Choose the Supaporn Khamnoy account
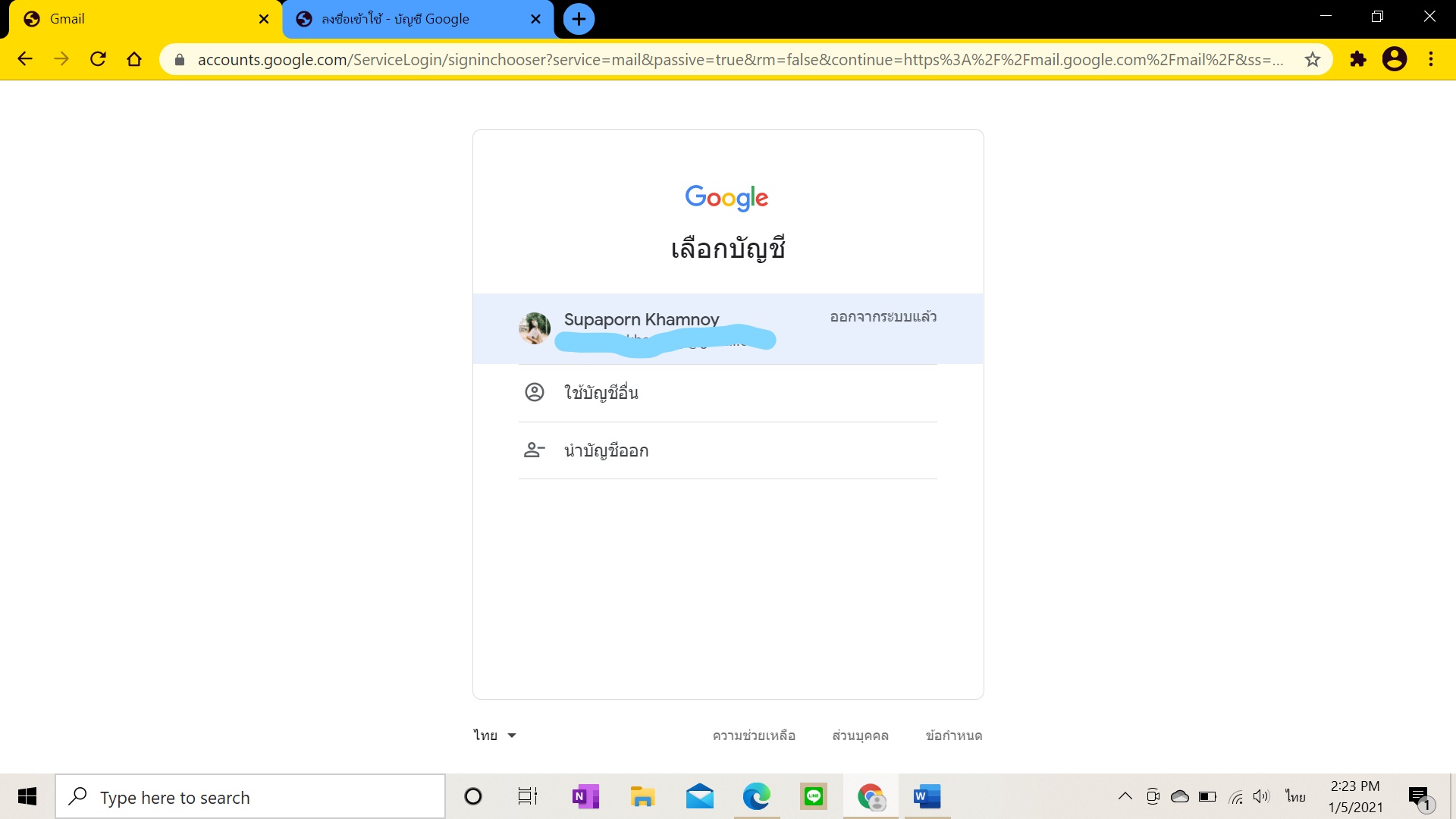The width and height of the screenshot is (1456, 819). (728, 328)
